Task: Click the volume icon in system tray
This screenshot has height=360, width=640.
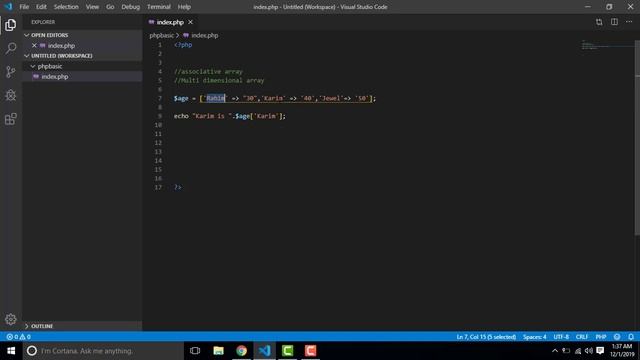Action: click(x=589, y=351)
